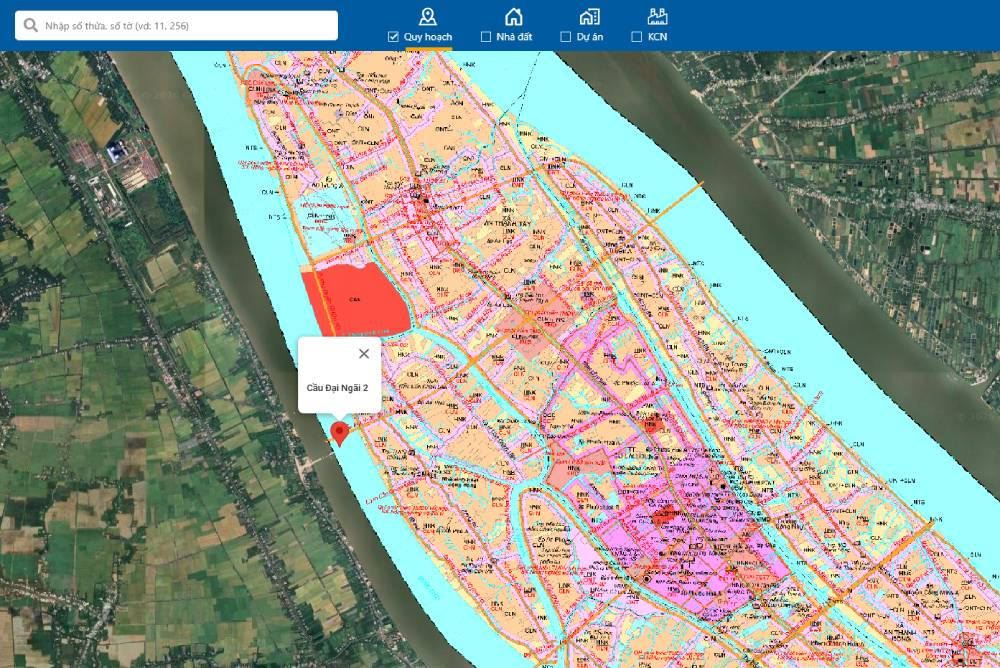Screen dimensions: 1000x668
Task: Click the red location pin marker
Action: point(340,432)
